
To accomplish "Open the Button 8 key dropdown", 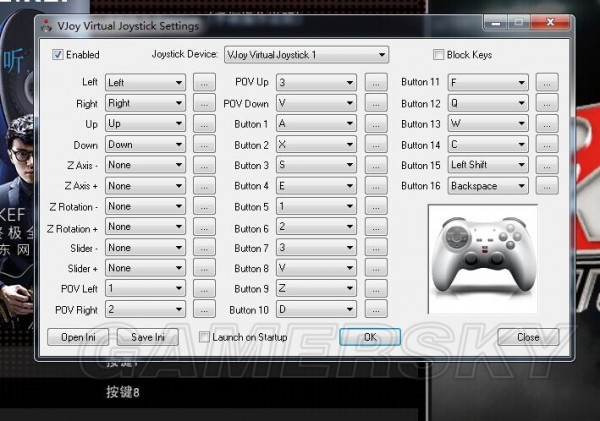I will tap(316, 268).
